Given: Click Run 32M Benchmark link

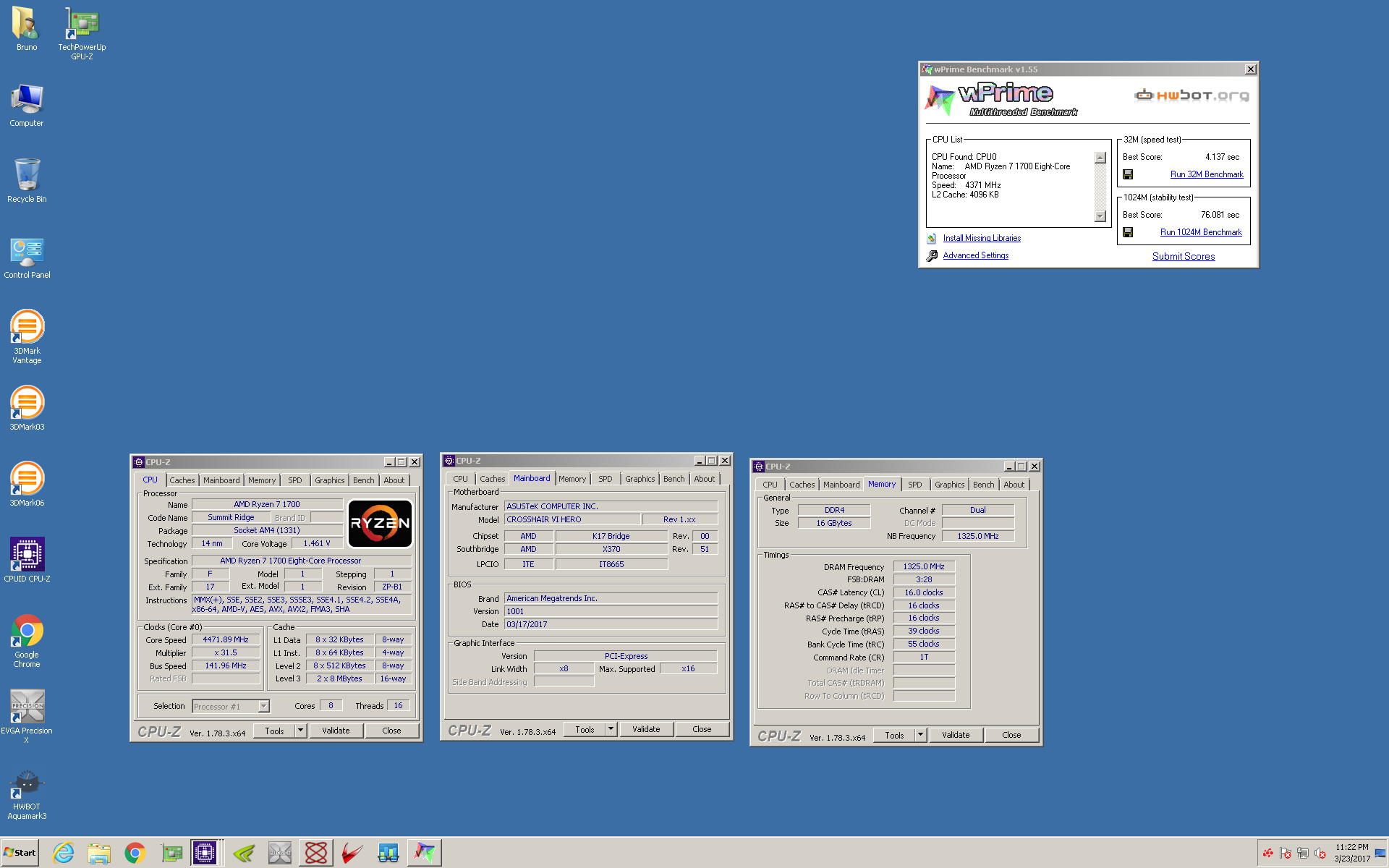Looking at the screenshot, I should coord(1207,174).
